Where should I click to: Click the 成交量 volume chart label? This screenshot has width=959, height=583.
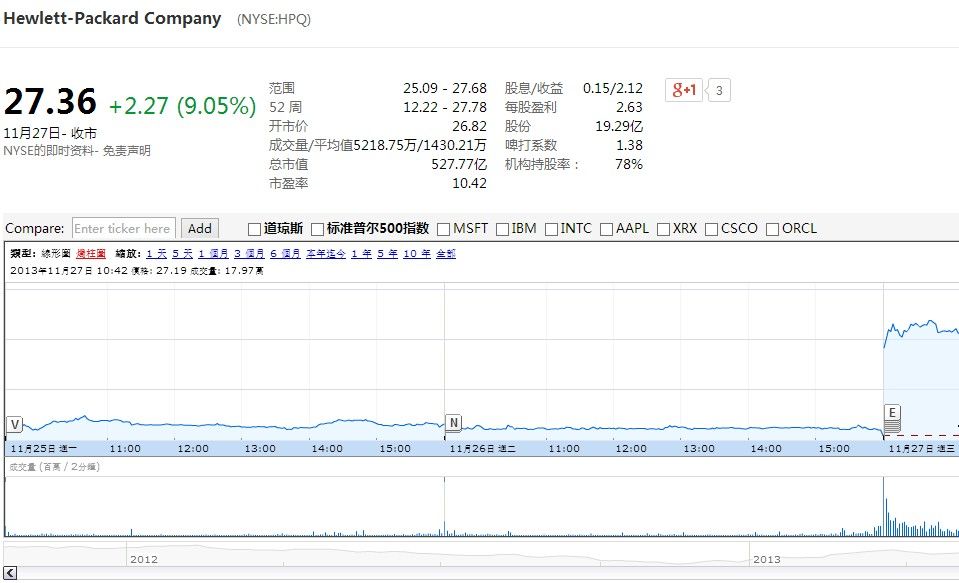click(x=54, y=467)
